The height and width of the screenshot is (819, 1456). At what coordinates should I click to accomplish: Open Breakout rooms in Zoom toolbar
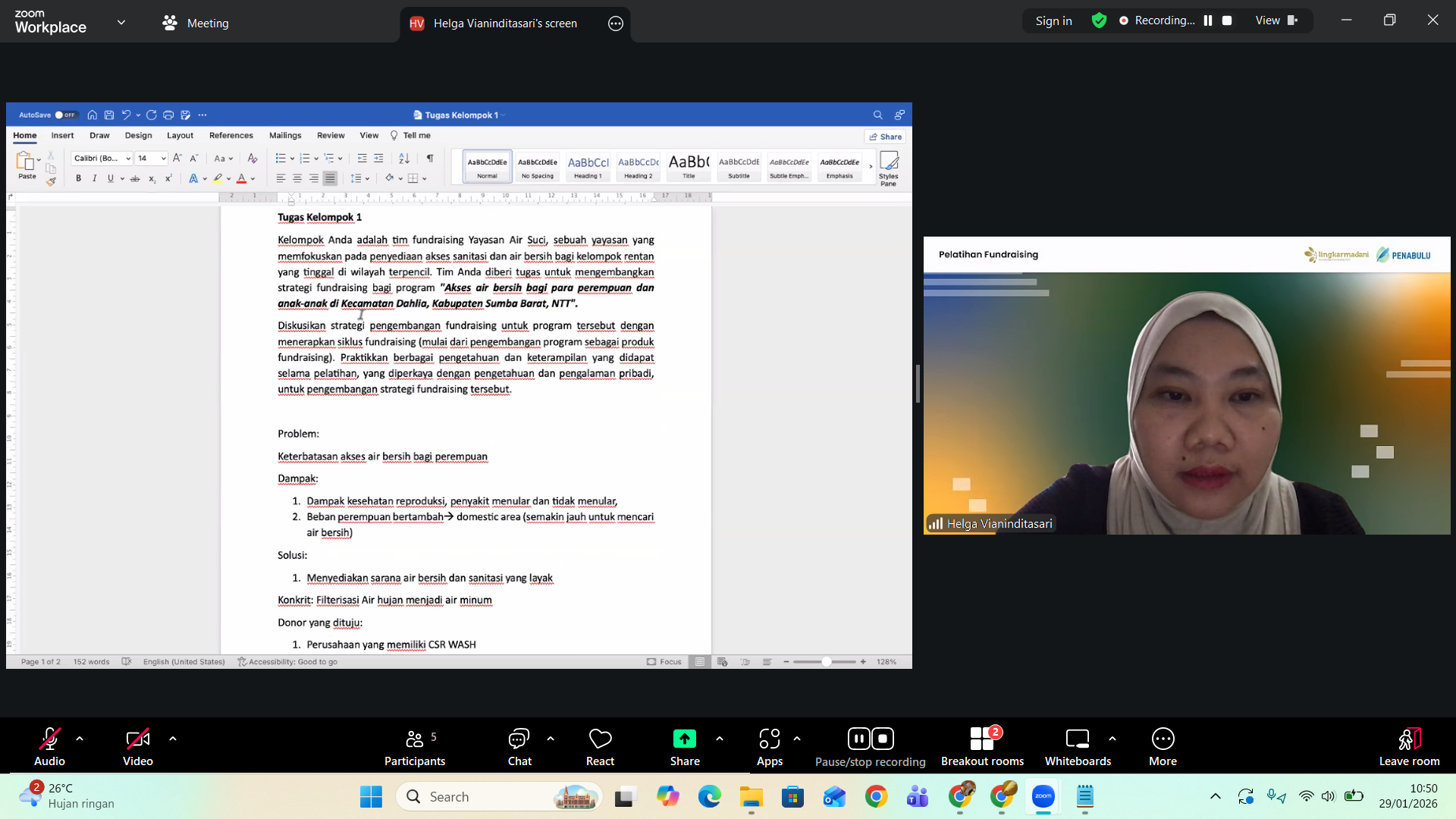pos(982,746)
